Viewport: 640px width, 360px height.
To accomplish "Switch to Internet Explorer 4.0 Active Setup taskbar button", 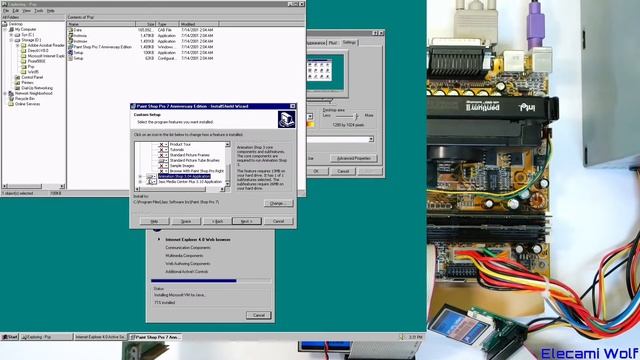I will [x=100, y=337].
